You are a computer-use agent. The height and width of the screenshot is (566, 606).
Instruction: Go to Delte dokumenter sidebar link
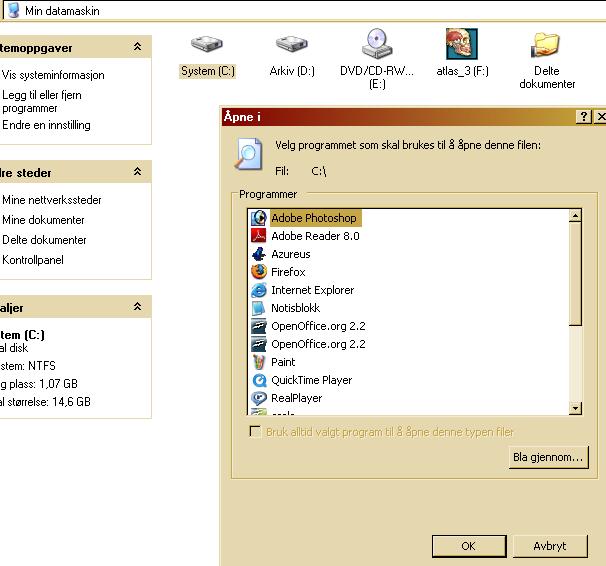pyautogui.click(x=44, y=240)
